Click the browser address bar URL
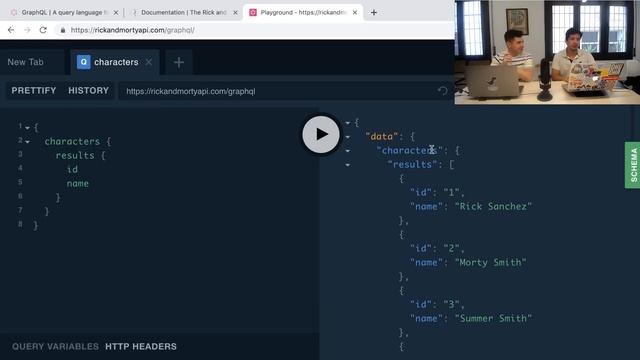This screenshot has height=360, width=640. [x=132, y=30]
